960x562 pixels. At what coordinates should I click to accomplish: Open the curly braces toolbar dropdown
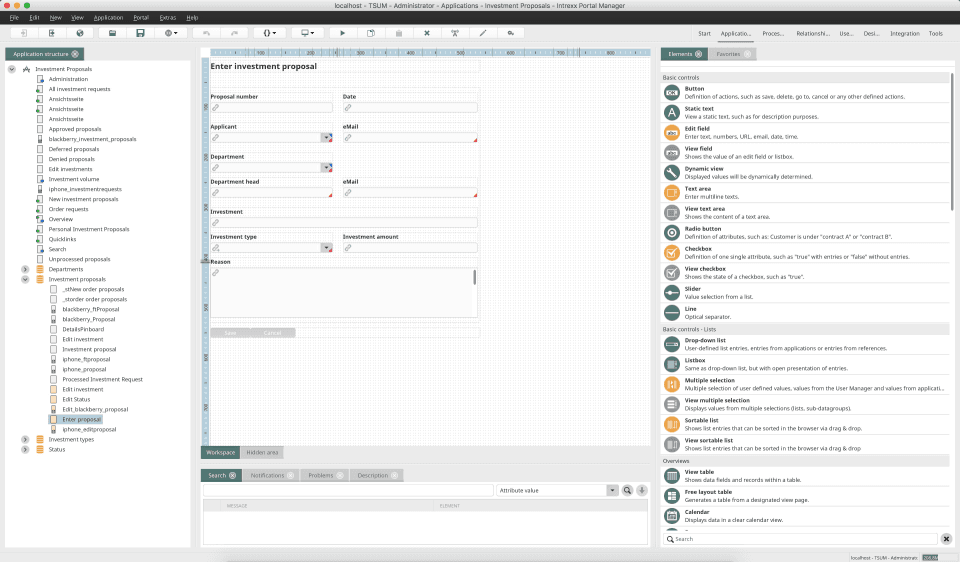[x=269, y=33]
